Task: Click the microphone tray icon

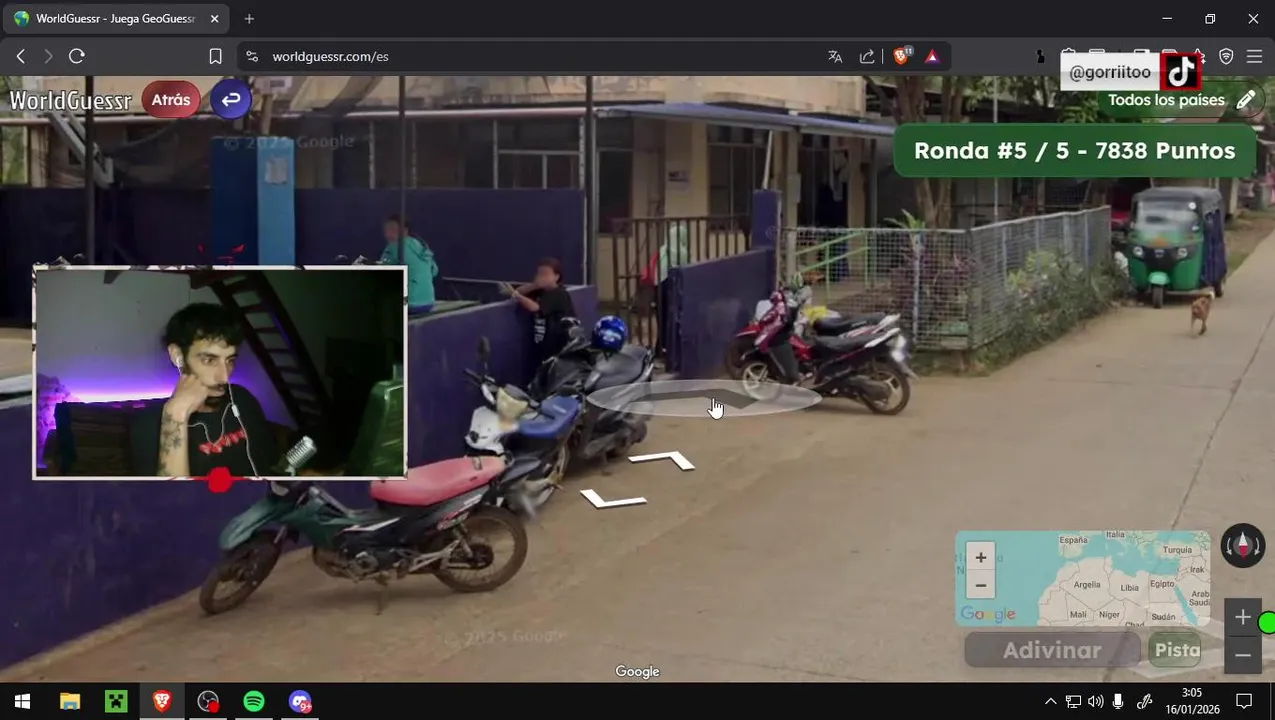Action: tap(1118, 701)
